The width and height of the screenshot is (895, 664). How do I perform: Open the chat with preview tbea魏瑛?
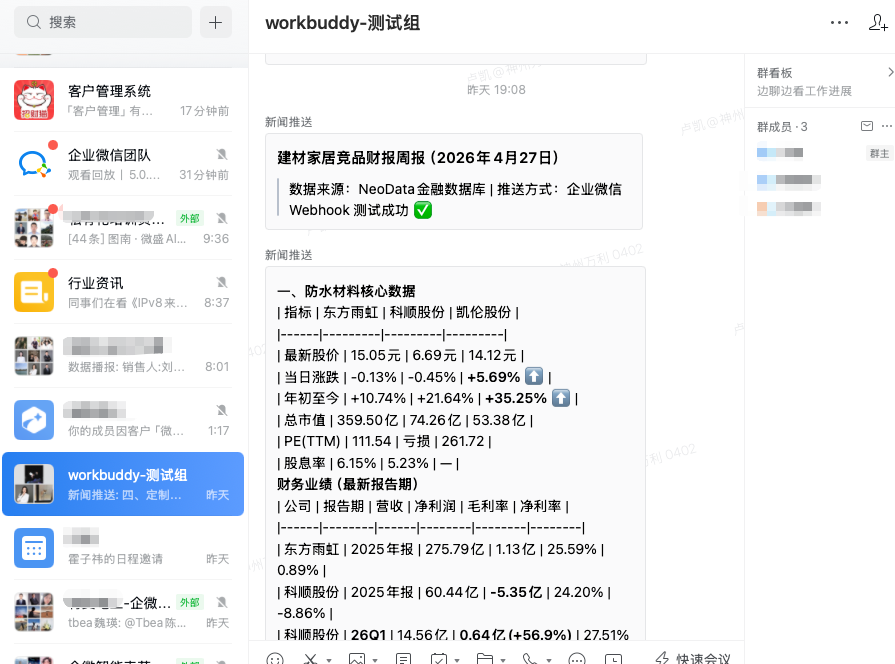(123, 612)
